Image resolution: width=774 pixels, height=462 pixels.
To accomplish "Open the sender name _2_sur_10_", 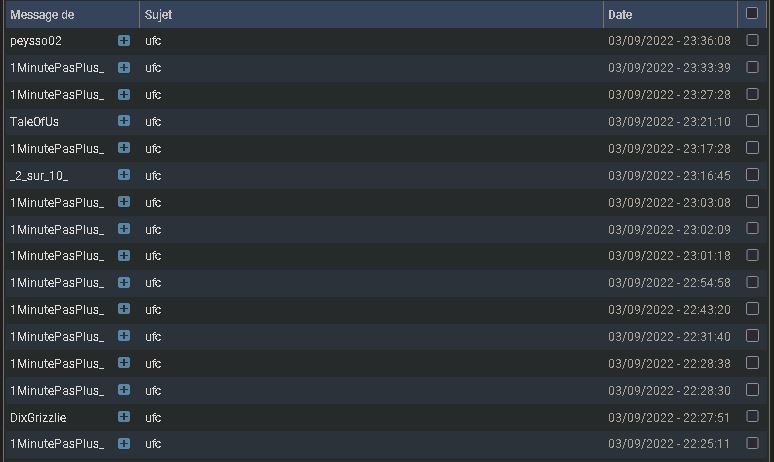I will pos(39,176).
